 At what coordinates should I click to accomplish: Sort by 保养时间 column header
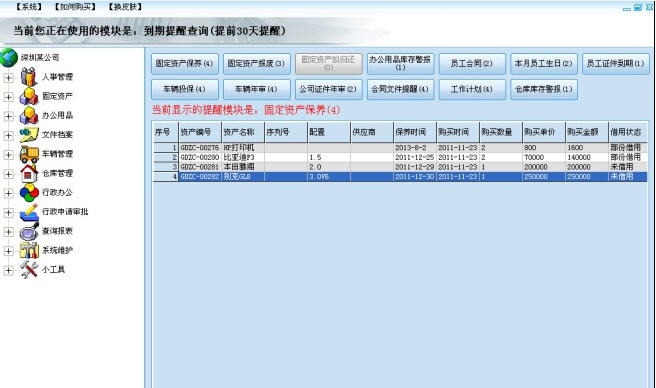click(415, 132)
